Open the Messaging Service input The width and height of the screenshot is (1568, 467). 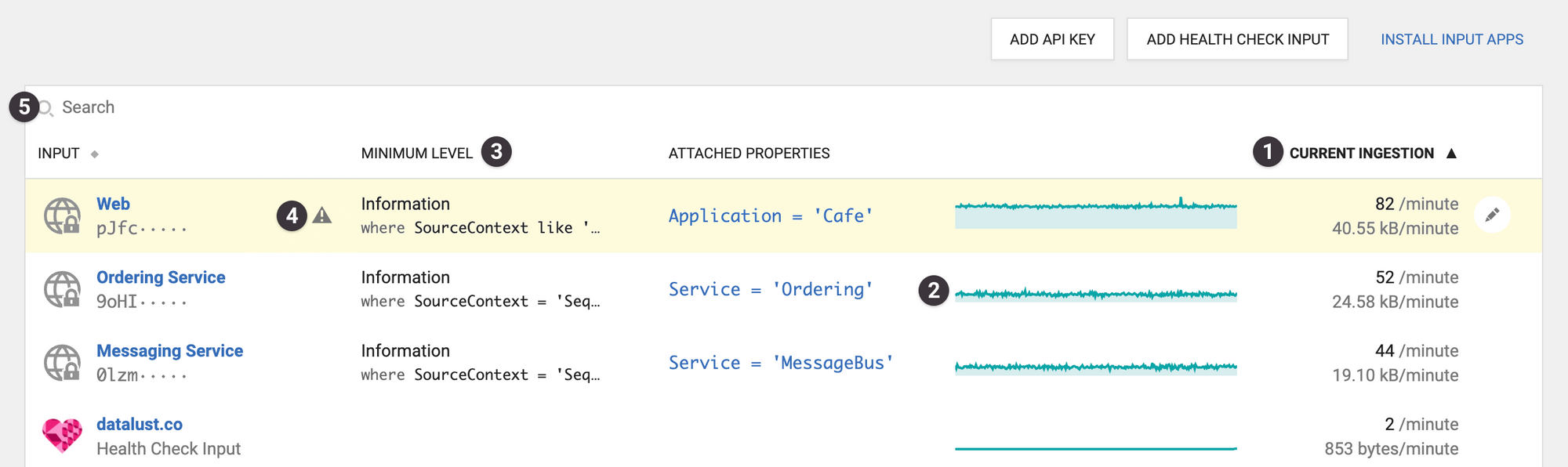coord(169,351)
